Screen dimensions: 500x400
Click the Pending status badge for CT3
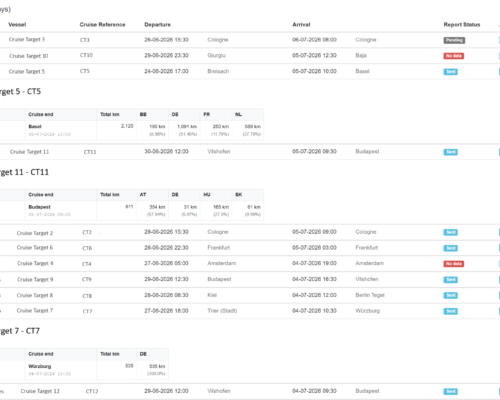coord(454,40)
